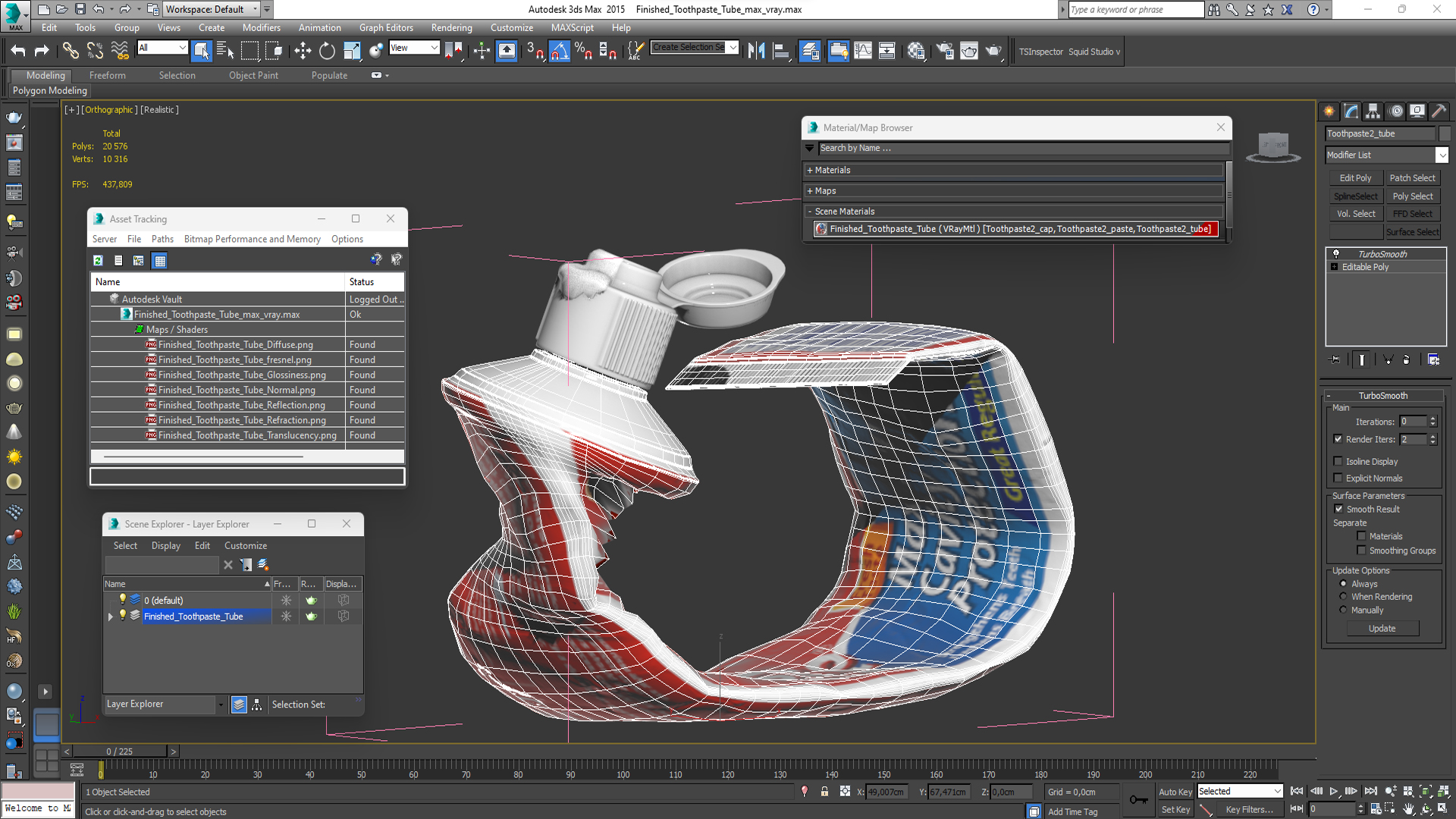Go to End frame control
This screenshot has height=819, width=1456.
point(1370,791)
